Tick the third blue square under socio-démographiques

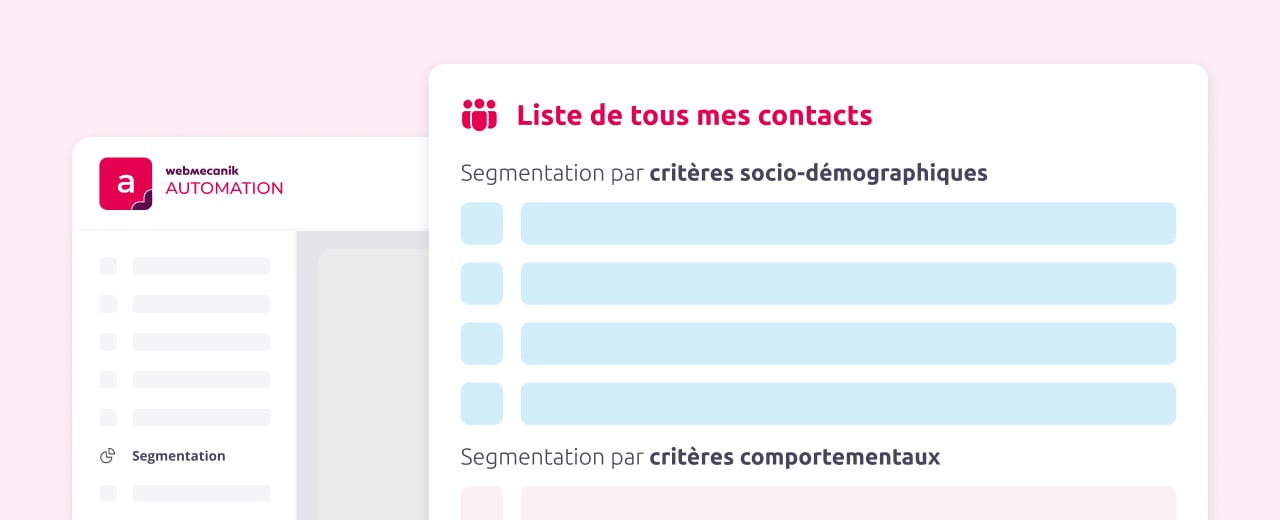481,343
